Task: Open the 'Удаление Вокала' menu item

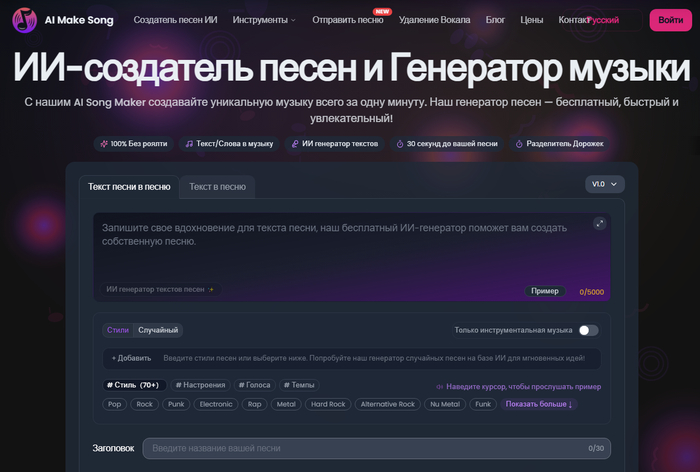Action: pos(434,20)
